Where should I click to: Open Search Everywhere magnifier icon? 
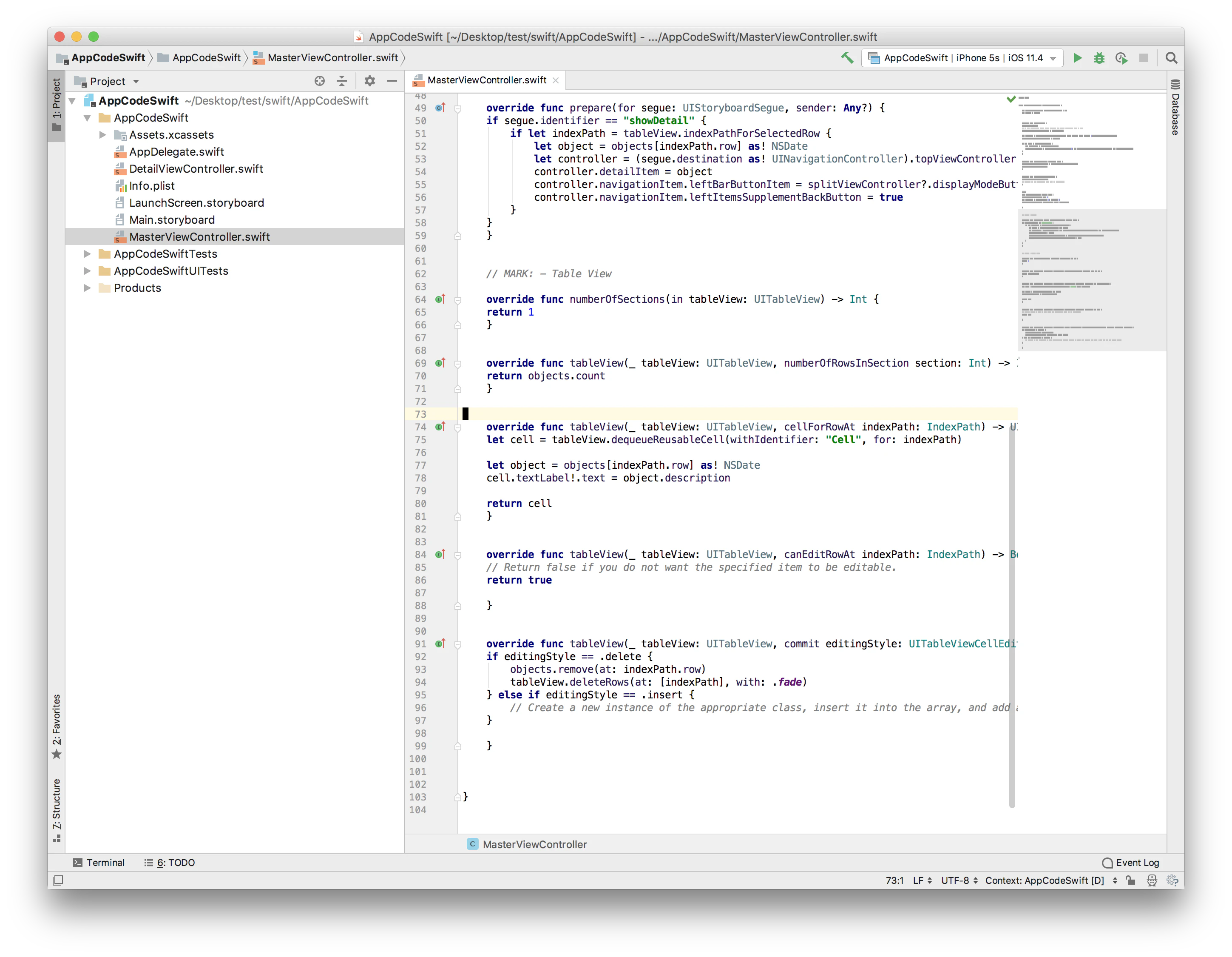1171,57
